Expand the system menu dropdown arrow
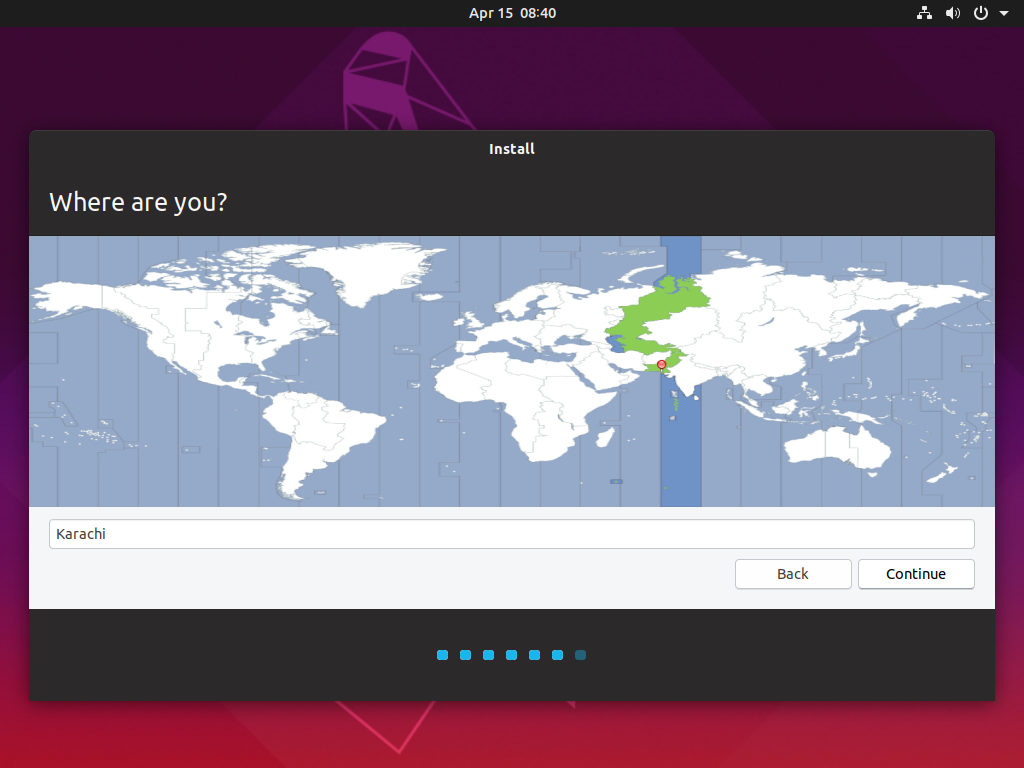This screenshot has width=1024, height=768. click(x=1004, y=13)
